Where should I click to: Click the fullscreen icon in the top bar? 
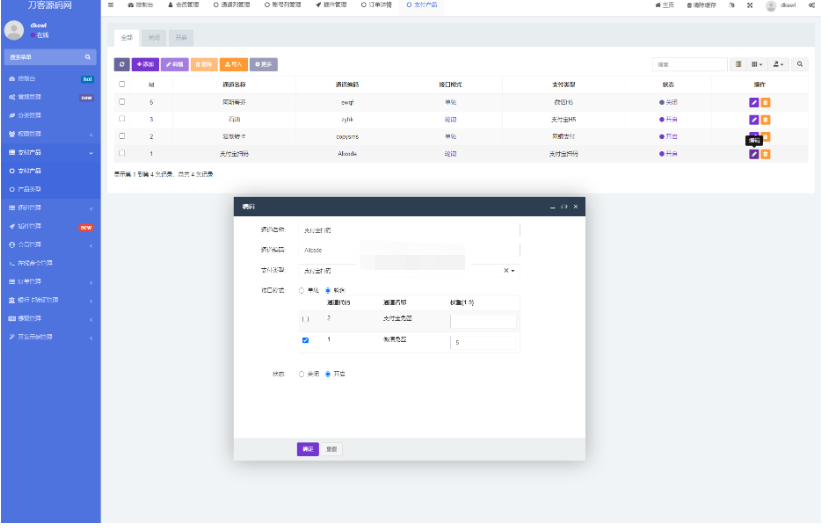tap(749, 6)
